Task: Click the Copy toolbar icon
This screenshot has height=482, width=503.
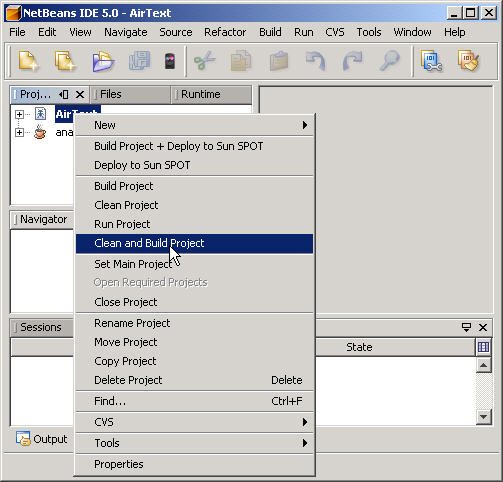Action: coord(241,61)
